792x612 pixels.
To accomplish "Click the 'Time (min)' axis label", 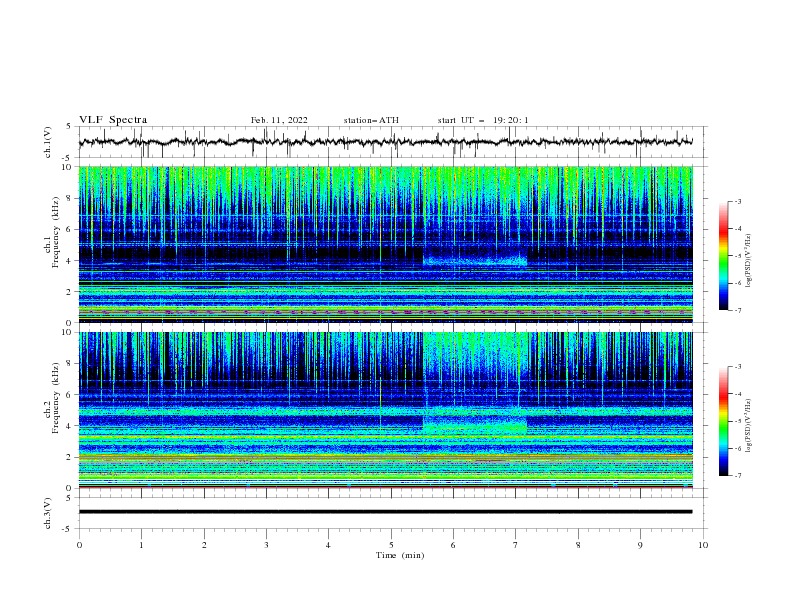I will tap(400, 555).
